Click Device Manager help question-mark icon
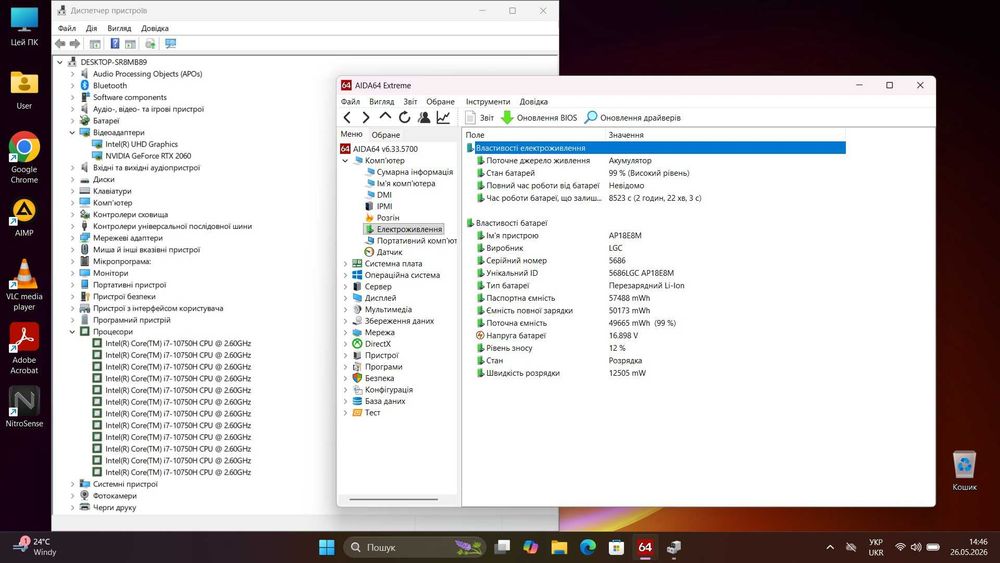Viewport: 1000px width, 563px height. 115,43
